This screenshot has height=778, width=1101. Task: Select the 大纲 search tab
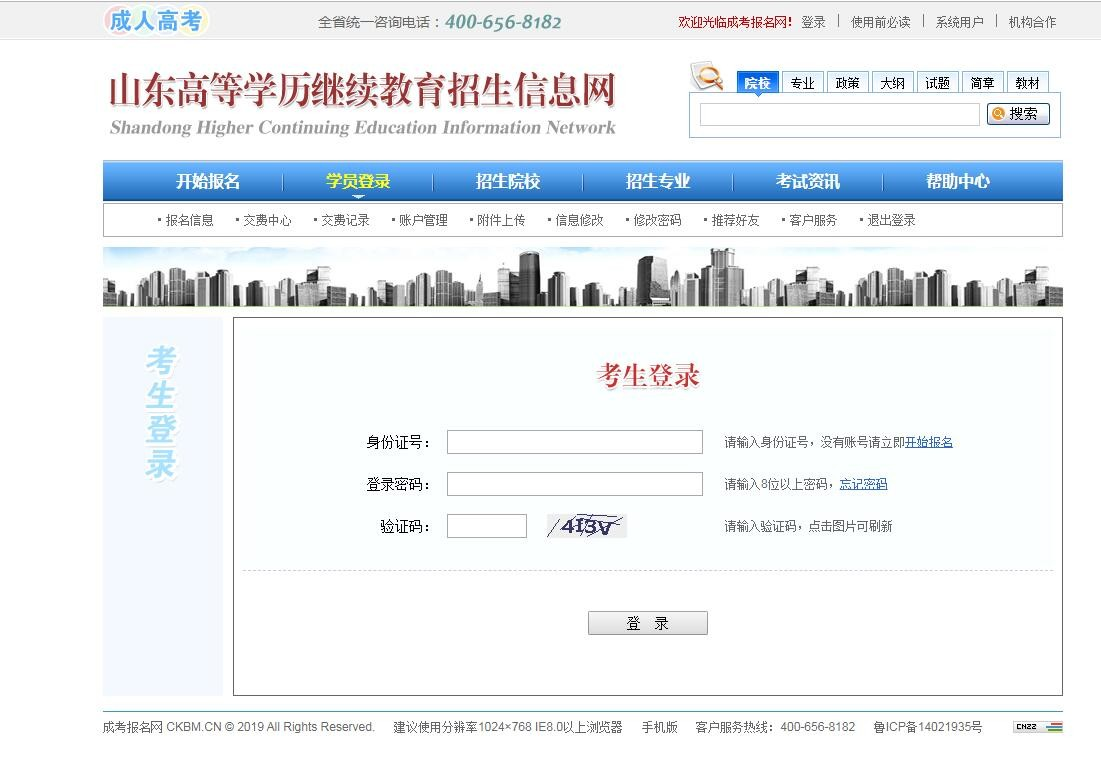pyautogui.click(x=892, y=83)
